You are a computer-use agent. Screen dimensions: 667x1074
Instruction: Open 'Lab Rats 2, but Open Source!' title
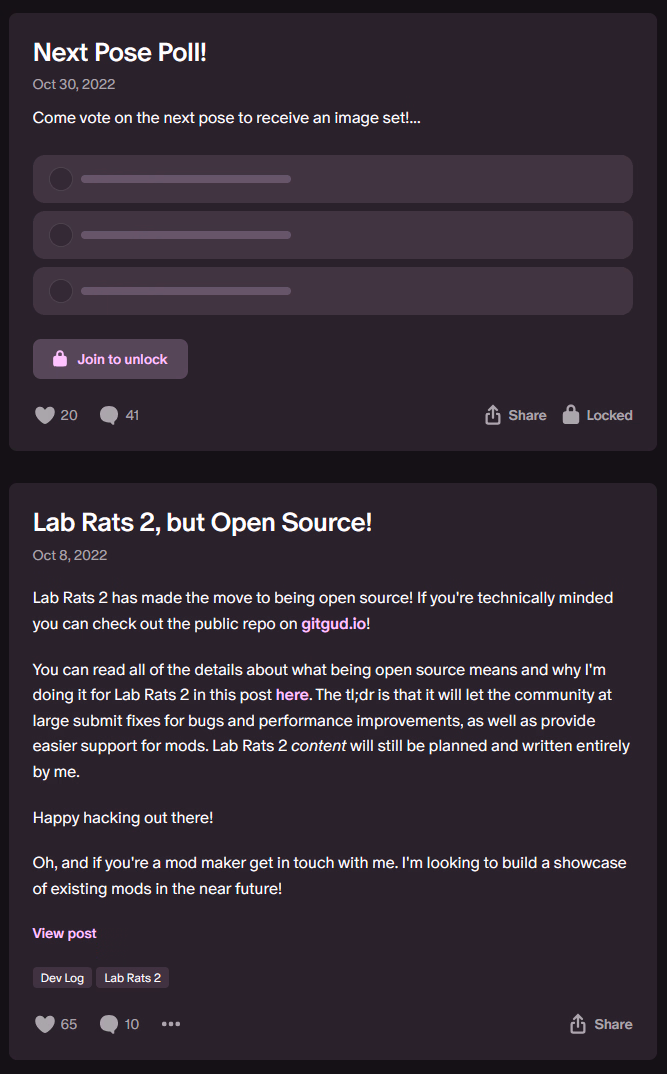click(x=203, y=522)
